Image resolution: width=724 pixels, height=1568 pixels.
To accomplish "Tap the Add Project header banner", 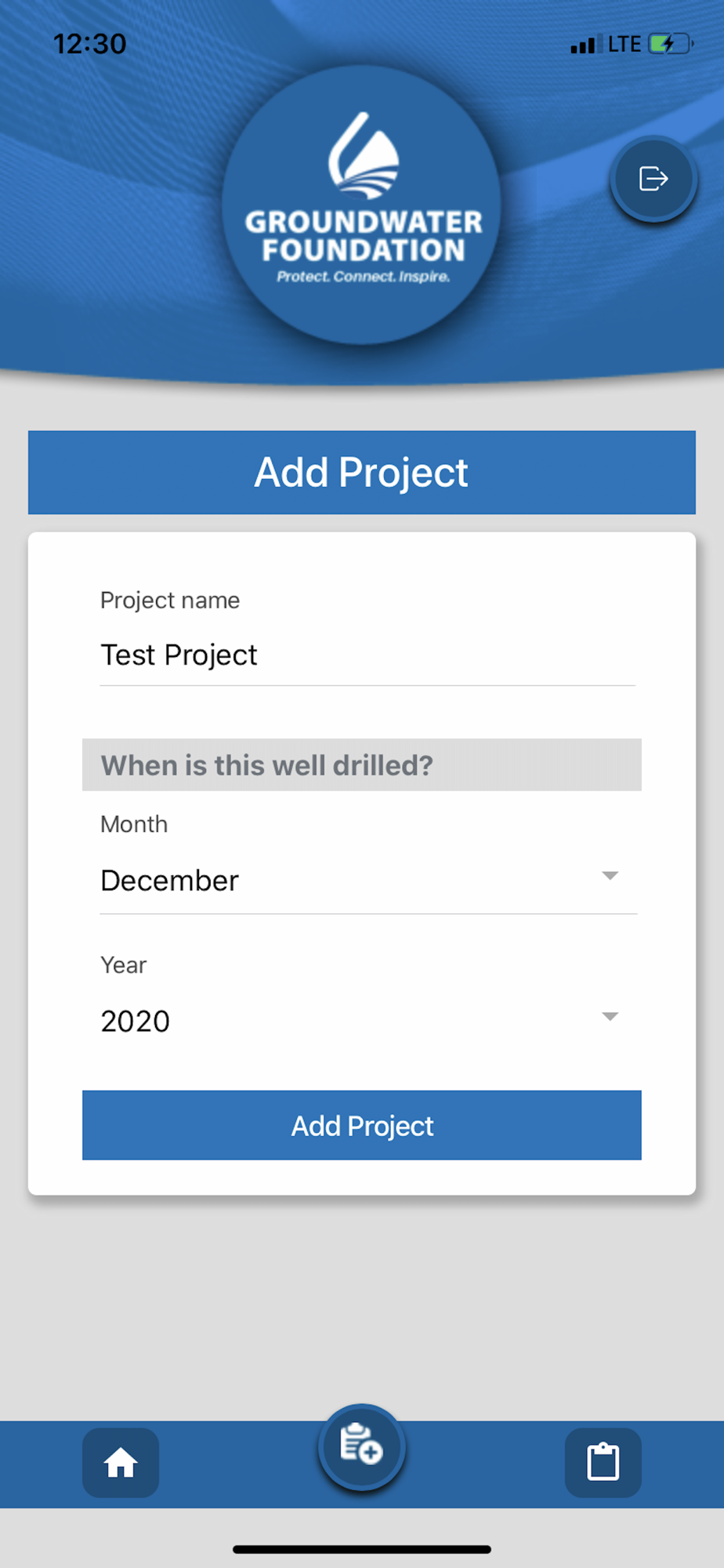I will (x=362, y=472).
